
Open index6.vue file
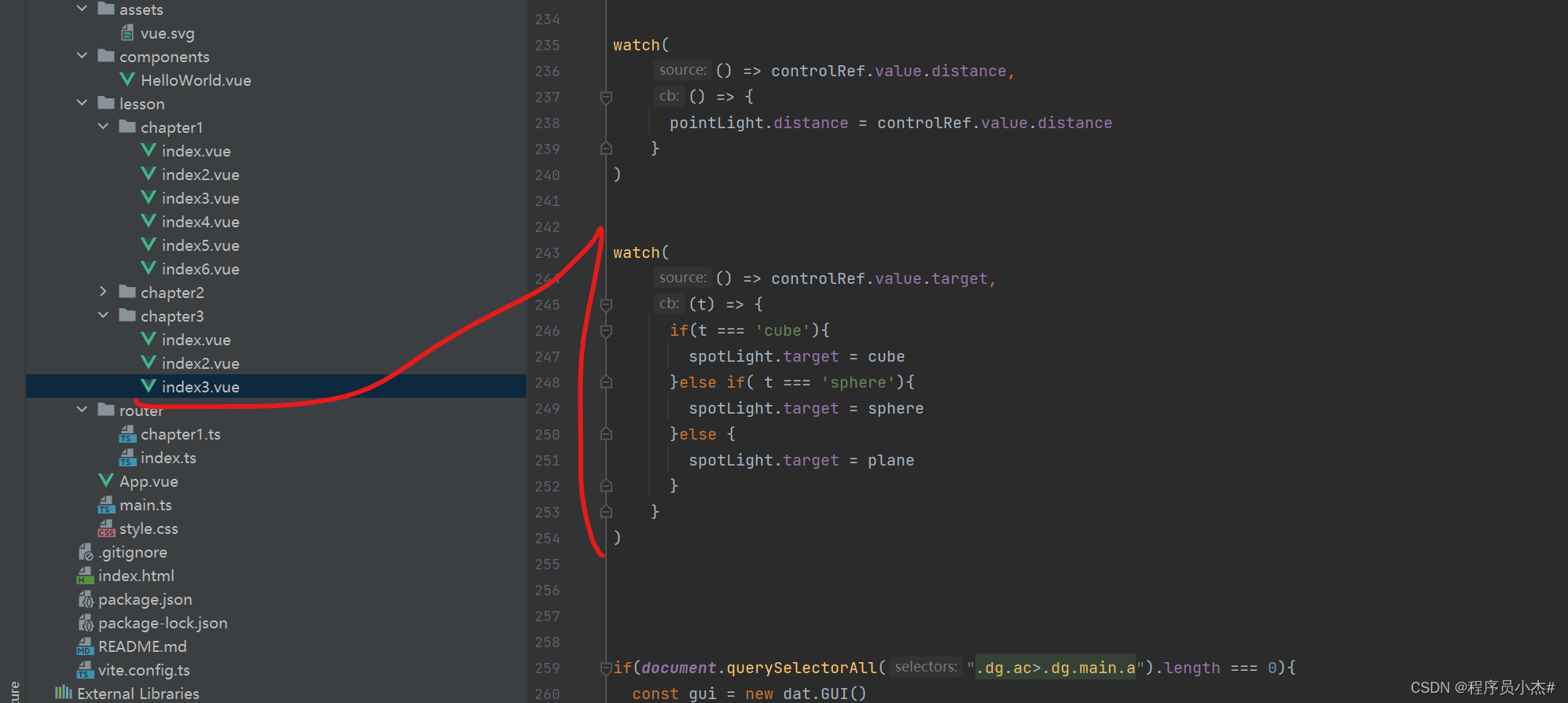[200, 269]
